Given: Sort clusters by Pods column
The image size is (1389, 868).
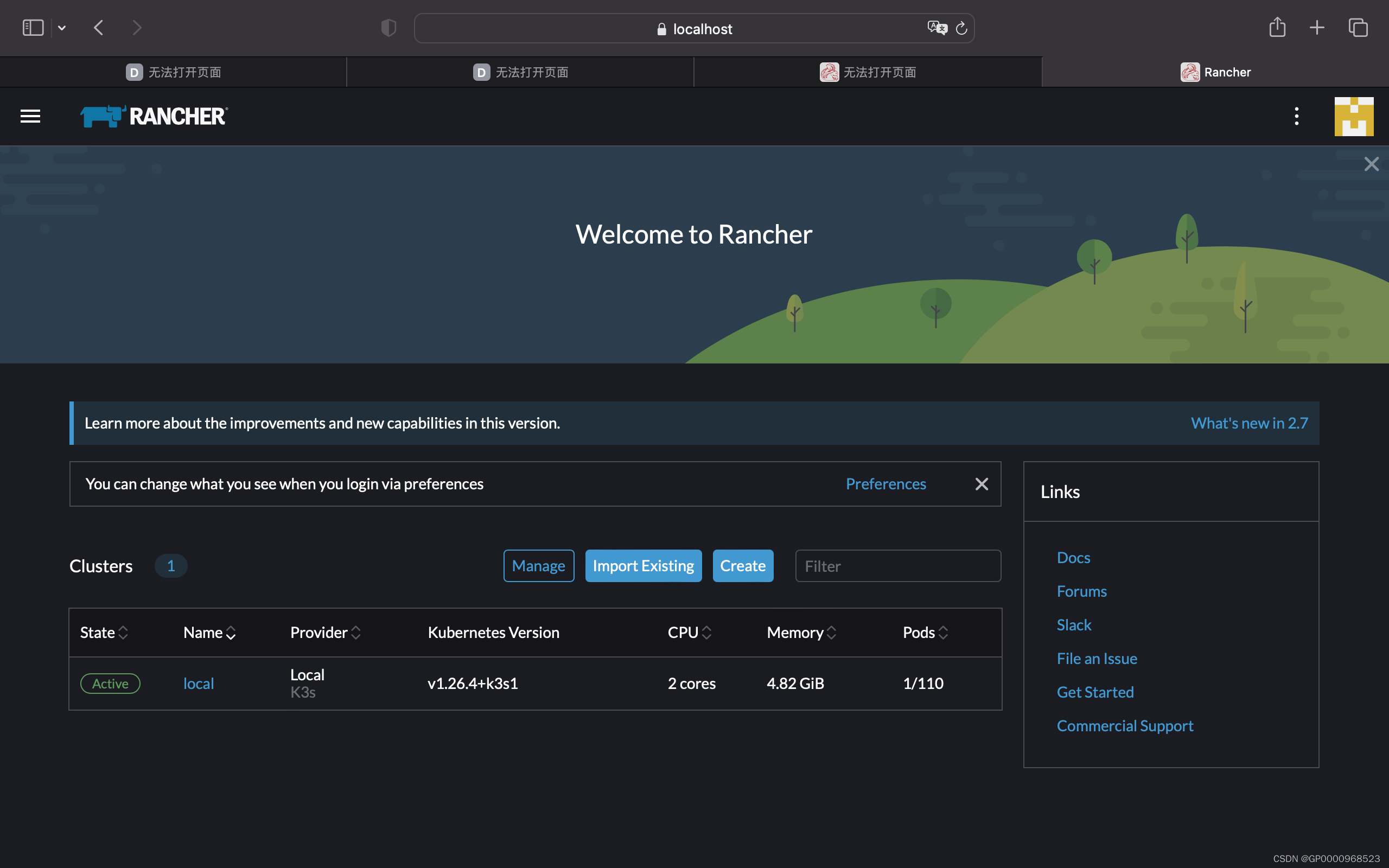Looking at the screenshot, I should point(925,633).
